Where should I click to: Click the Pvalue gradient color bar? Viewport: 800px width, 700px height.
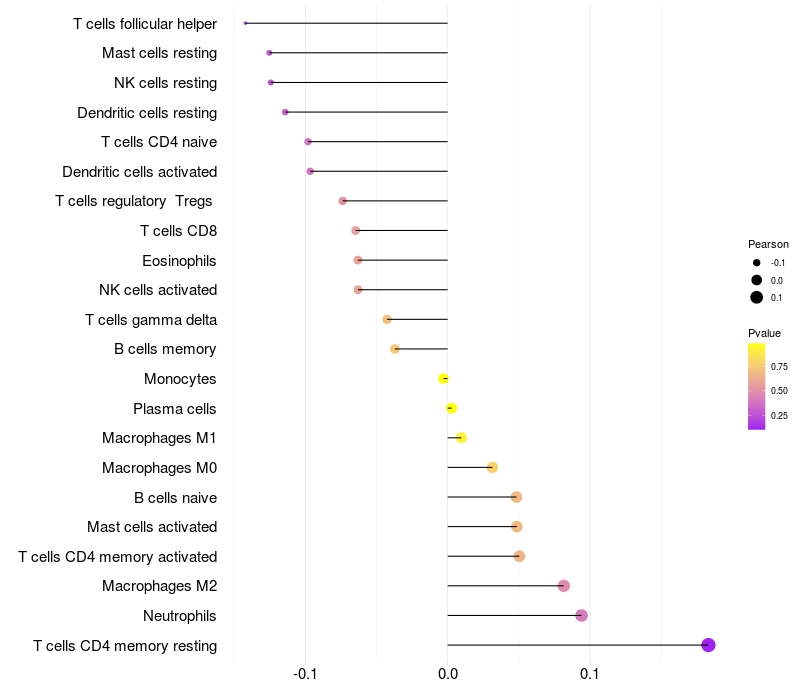click(756, 386)
